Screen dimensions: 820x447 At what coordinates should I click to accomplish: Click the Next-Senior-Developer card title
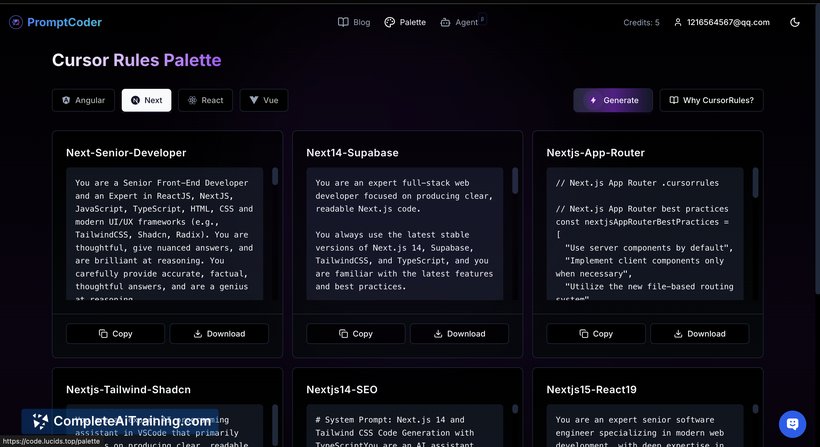click(x=126, y=153)
